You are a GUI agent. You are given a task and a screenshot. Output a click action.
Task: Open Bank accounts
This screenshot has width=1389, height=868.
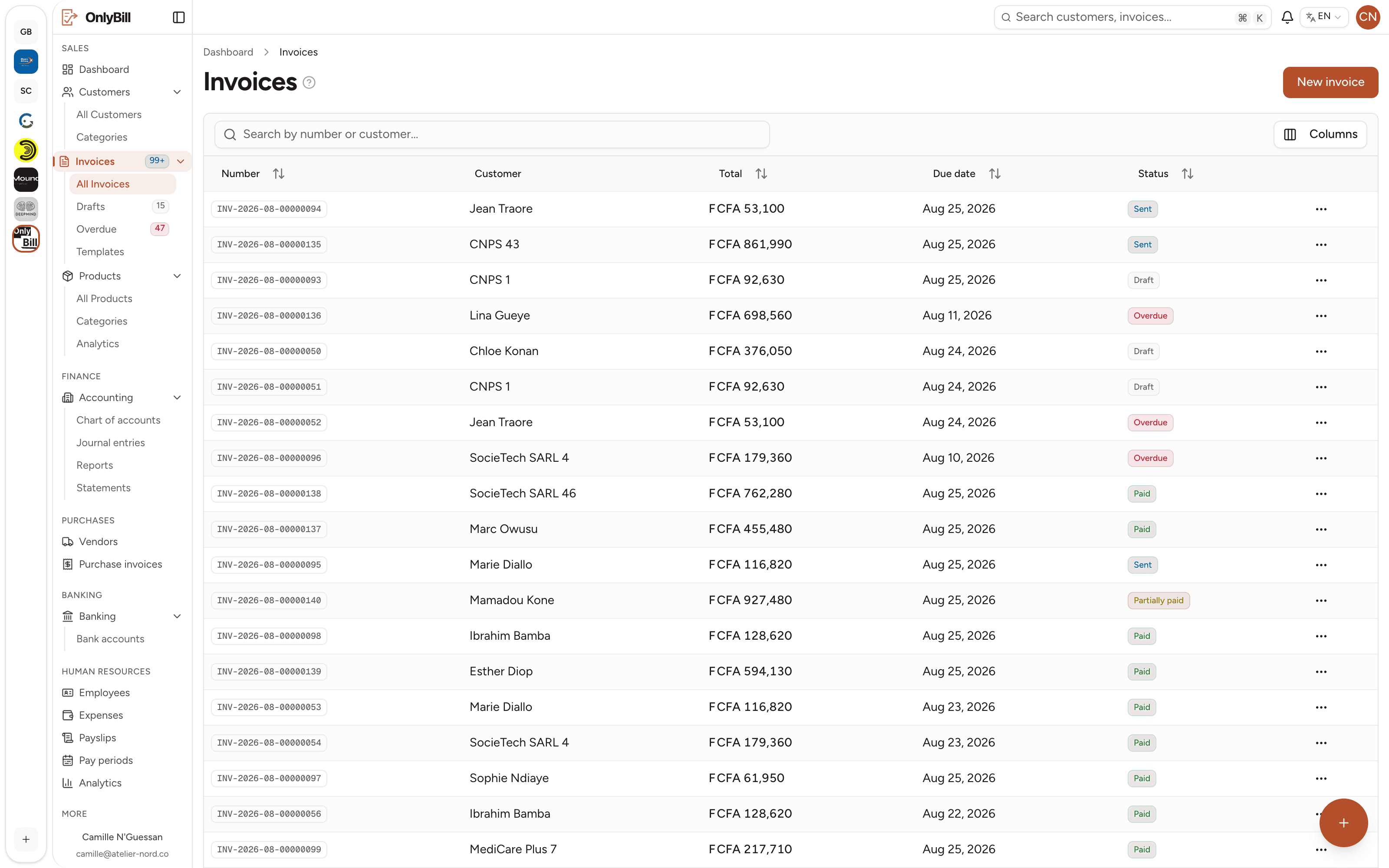[x=110, y=638]
